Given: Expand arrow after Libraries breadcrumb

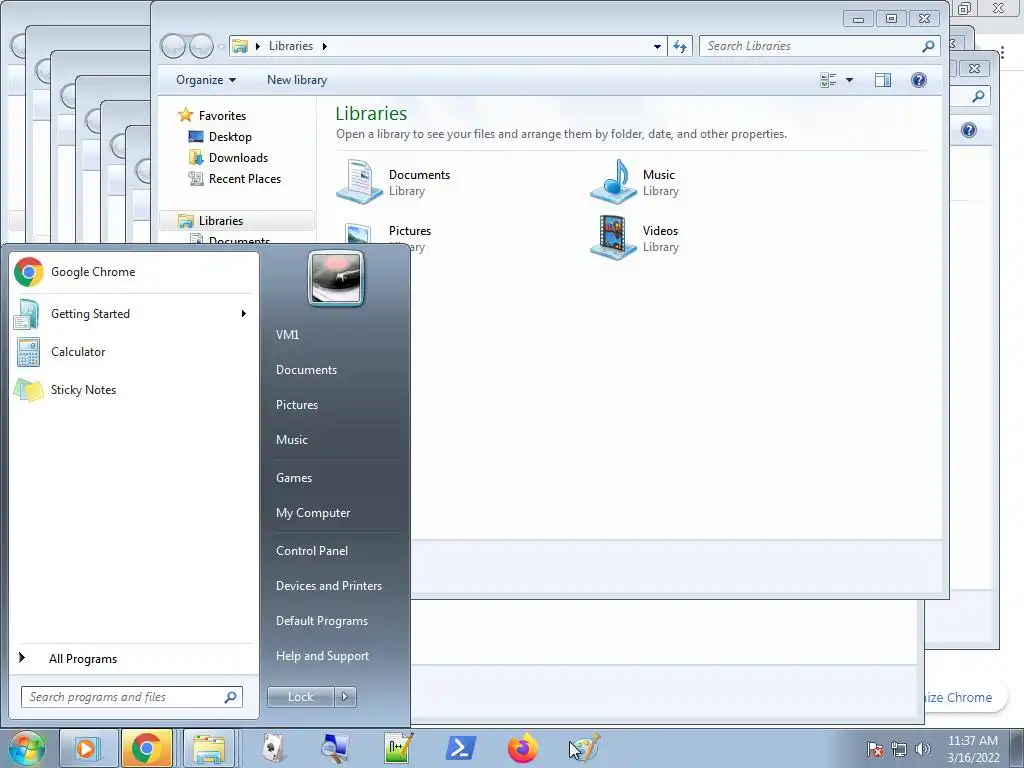Looking at the screenshot, I should (x=325, y=46).
